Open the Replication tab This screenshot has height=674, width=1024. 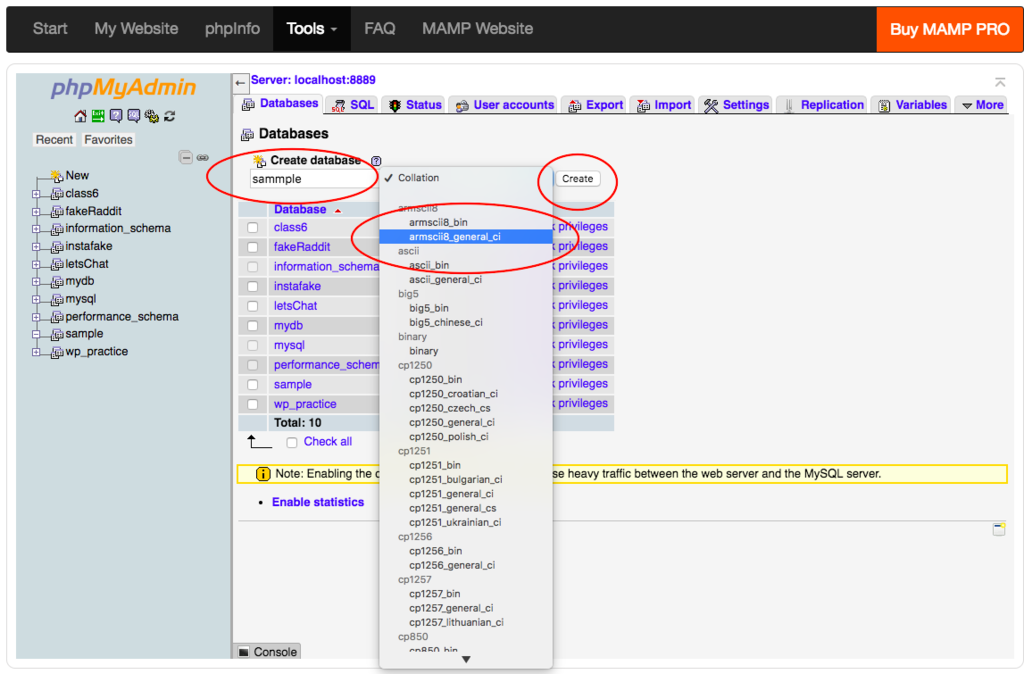823,105
